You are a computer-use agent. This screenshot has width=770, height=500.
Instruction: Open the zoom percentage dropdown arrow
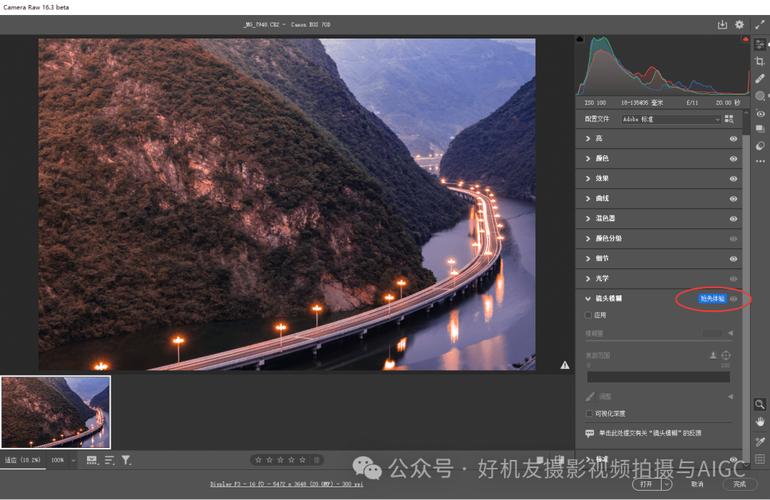click(x=74, y=460)
